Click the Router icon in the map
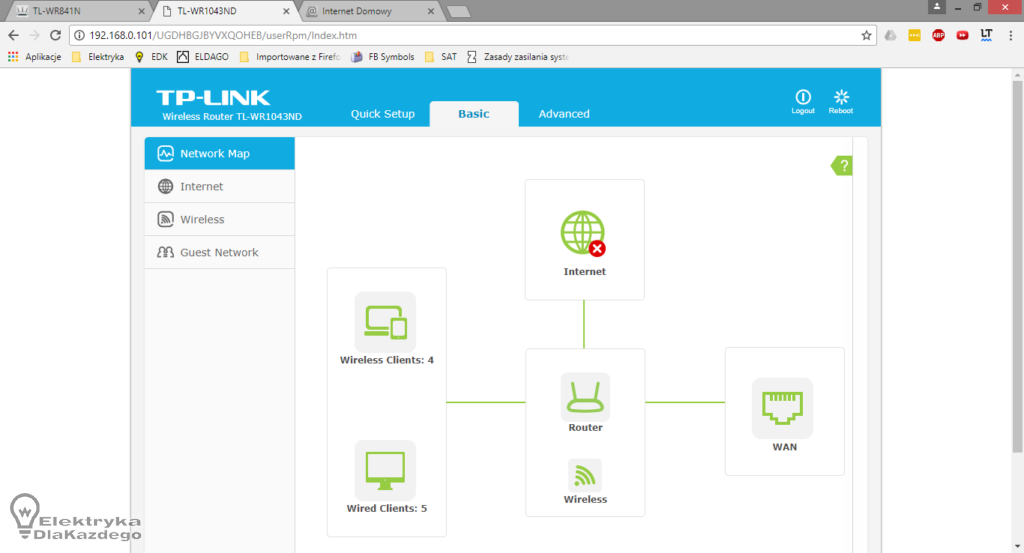 tap(585, 397)
